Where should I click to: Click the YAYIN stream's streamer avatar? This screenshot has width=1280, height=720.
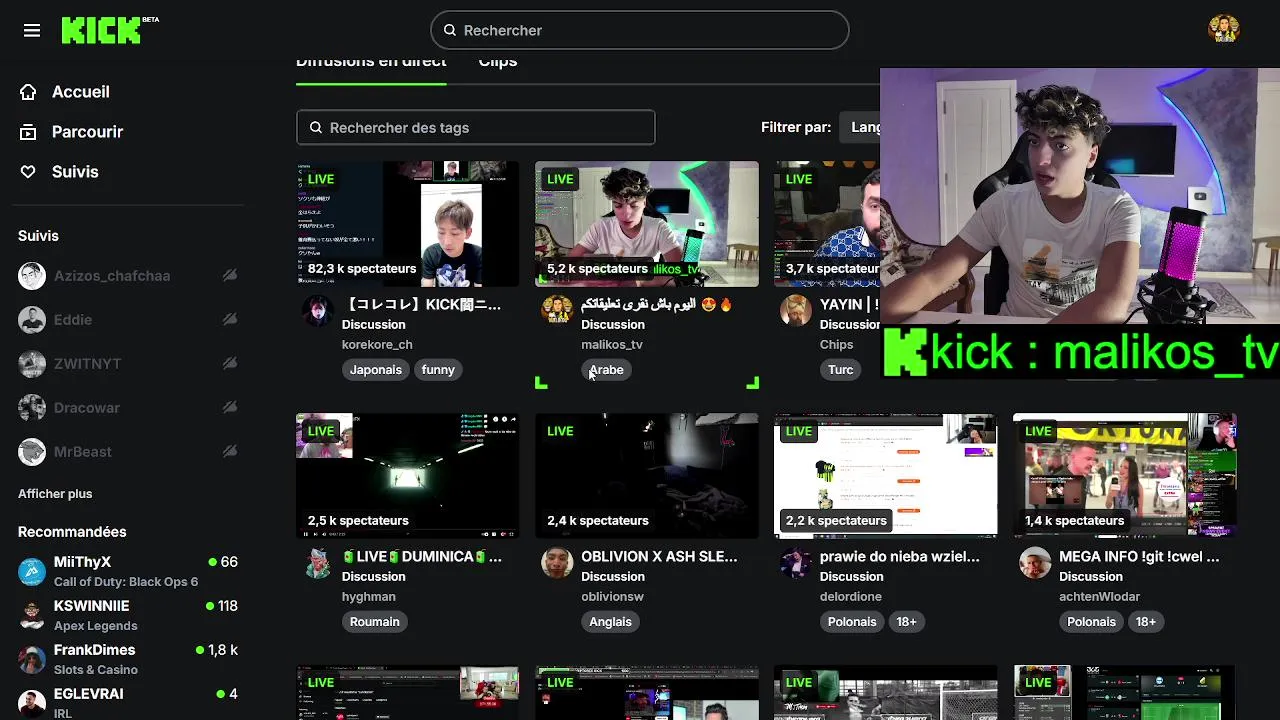[796, 310]
